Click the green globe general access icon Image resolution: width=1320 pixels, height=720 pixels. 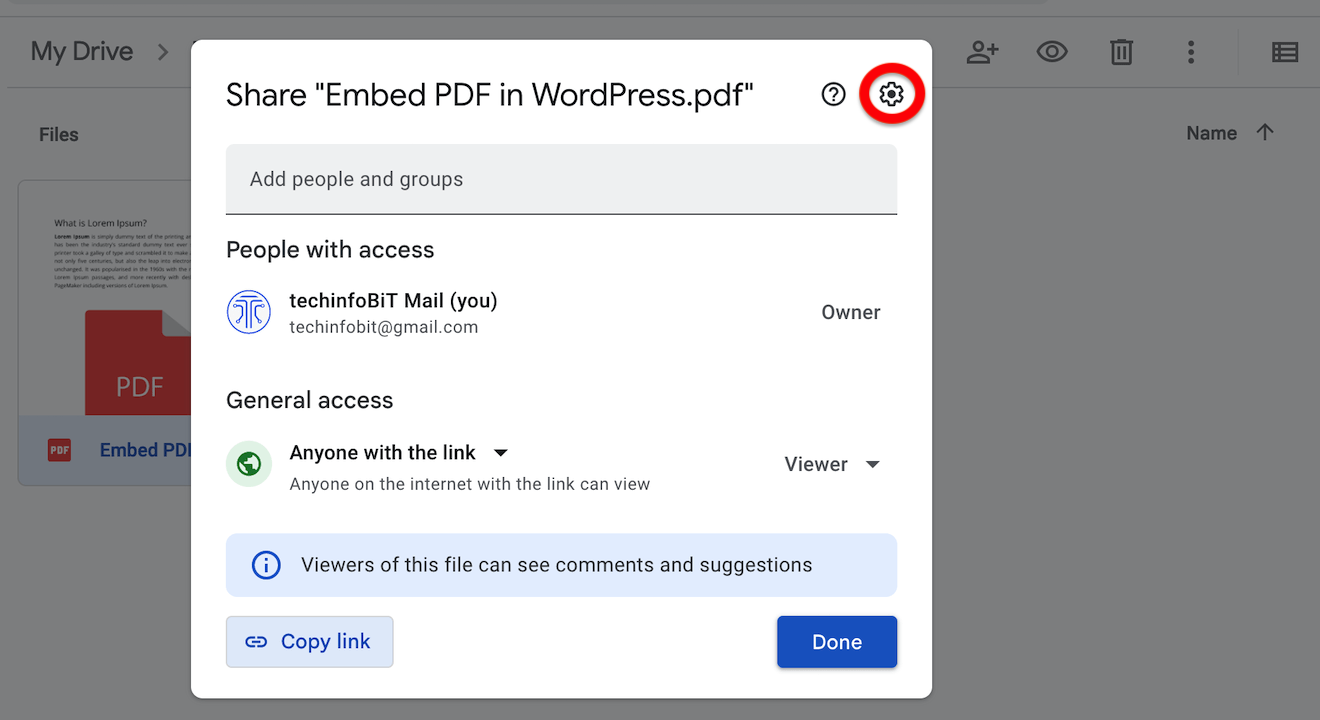[249, 464]
